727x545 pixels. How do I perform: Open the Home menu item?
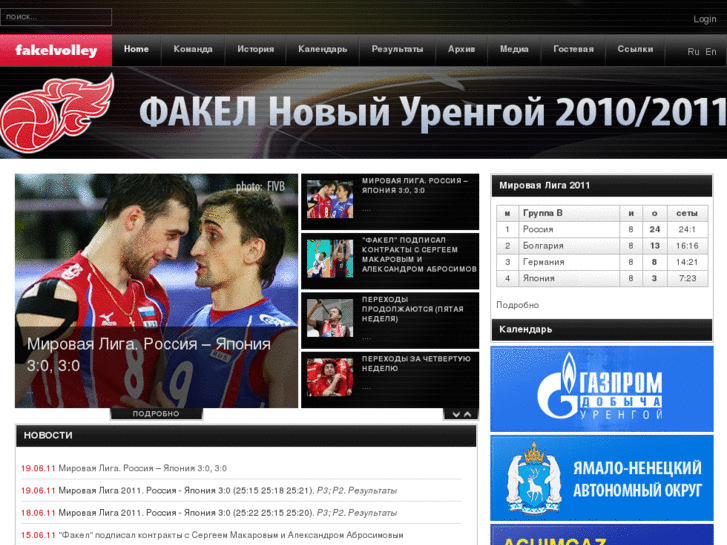(x=136, y=49)
